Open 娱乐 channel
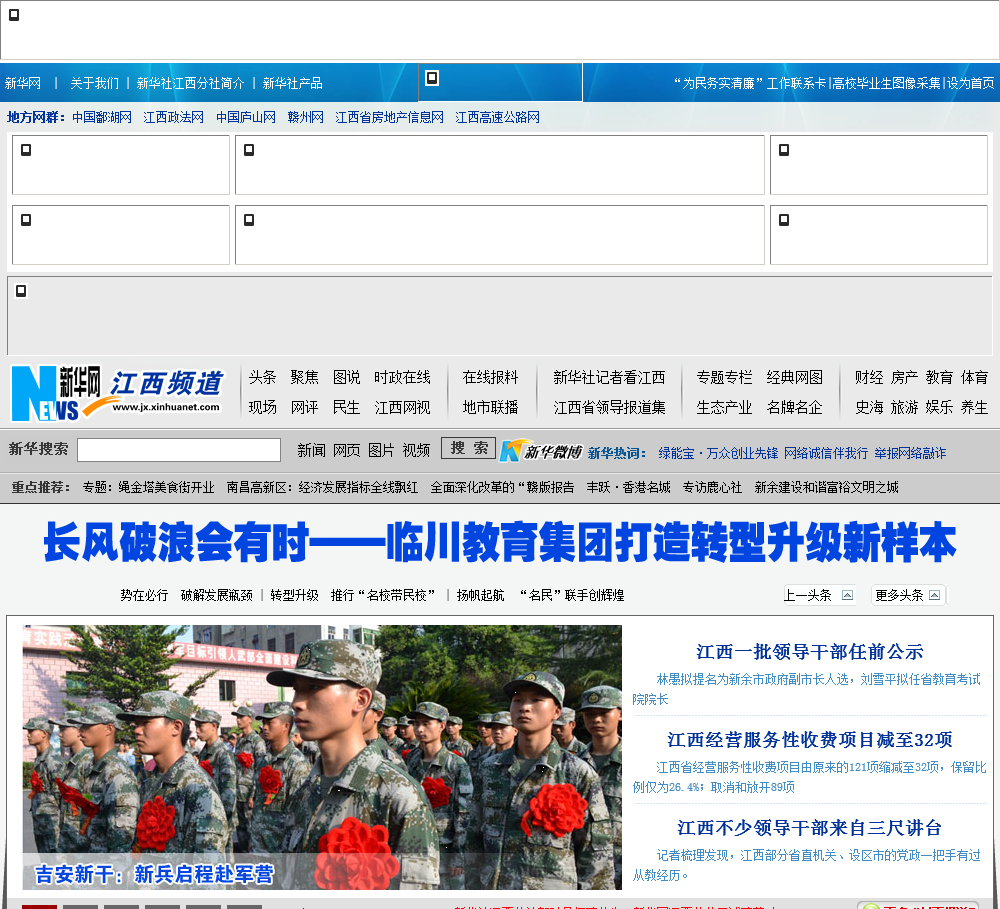 [x=939, y=407]
